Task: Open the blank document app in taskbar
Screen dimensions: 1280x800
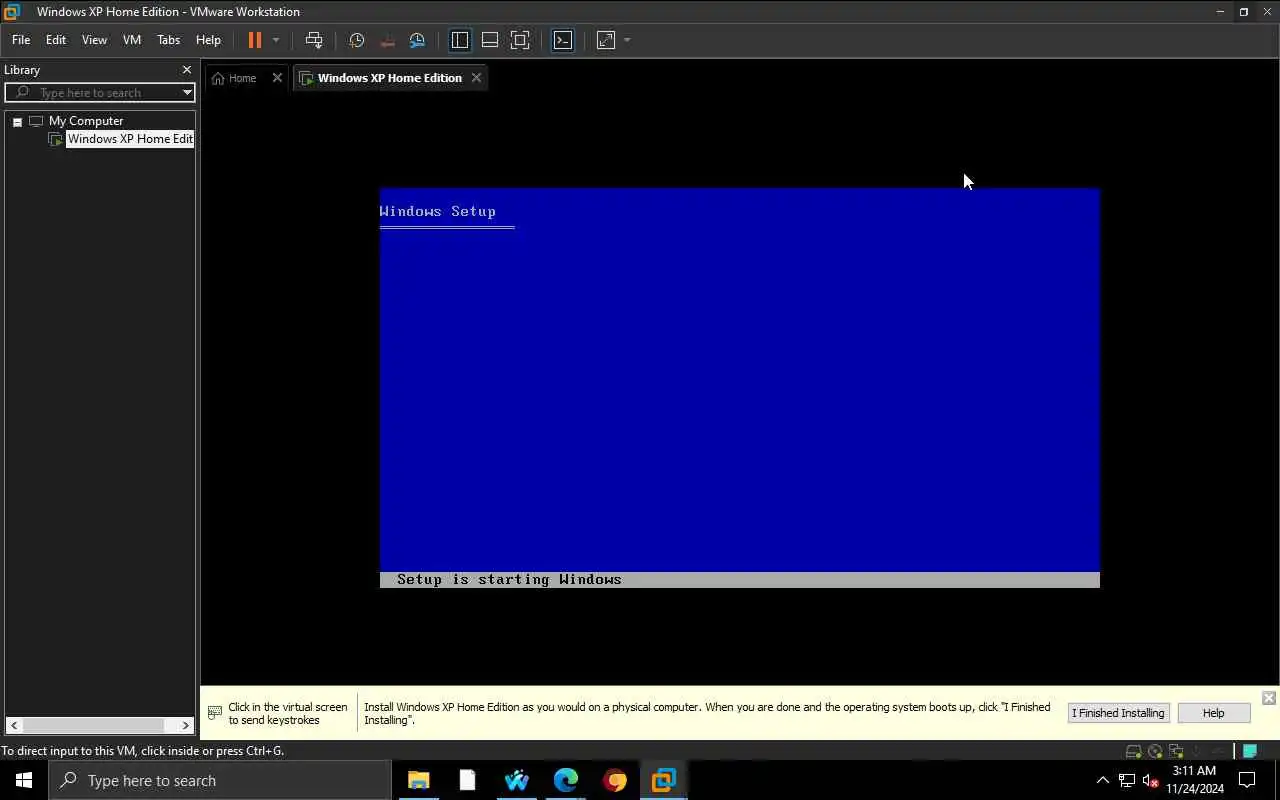Action: click(x=467, y=780)
